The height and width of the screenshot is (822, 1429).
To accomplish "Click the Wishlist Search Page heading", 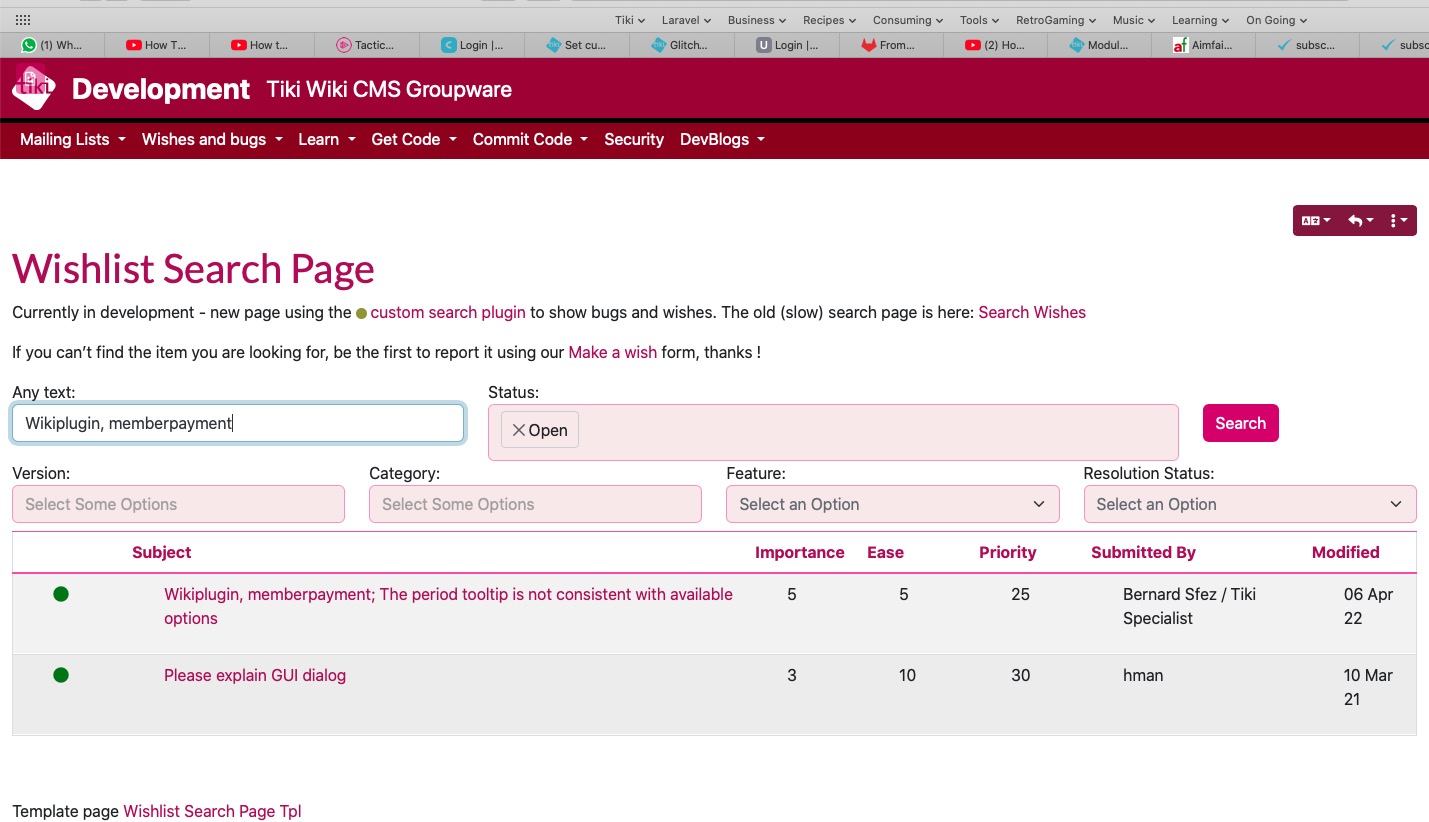I will tap(193, 269).
